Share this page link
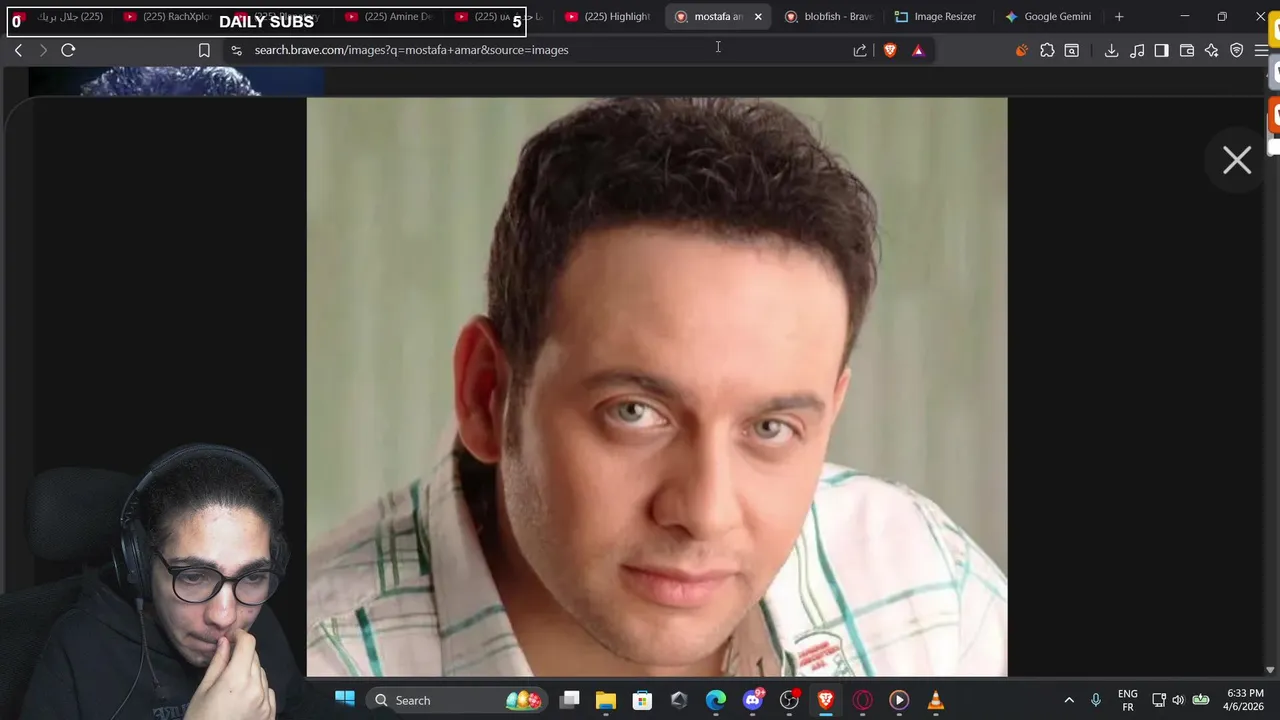The image size is (1280, 720). coord(860,50)
